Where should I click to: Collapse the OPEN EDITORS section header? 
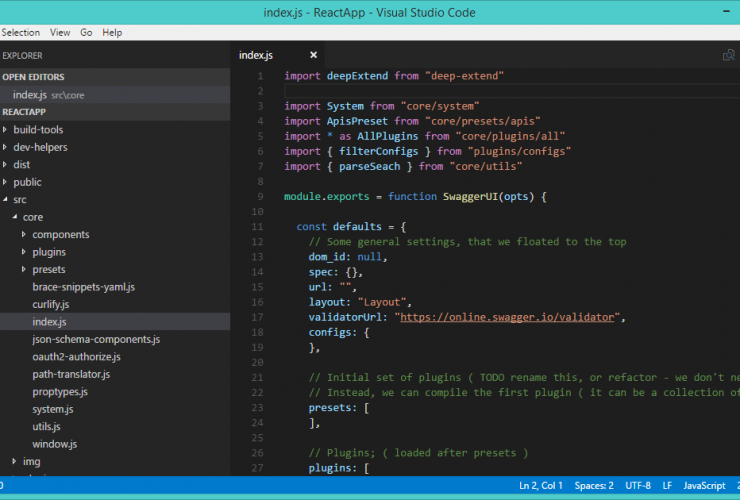click(33, 76)
